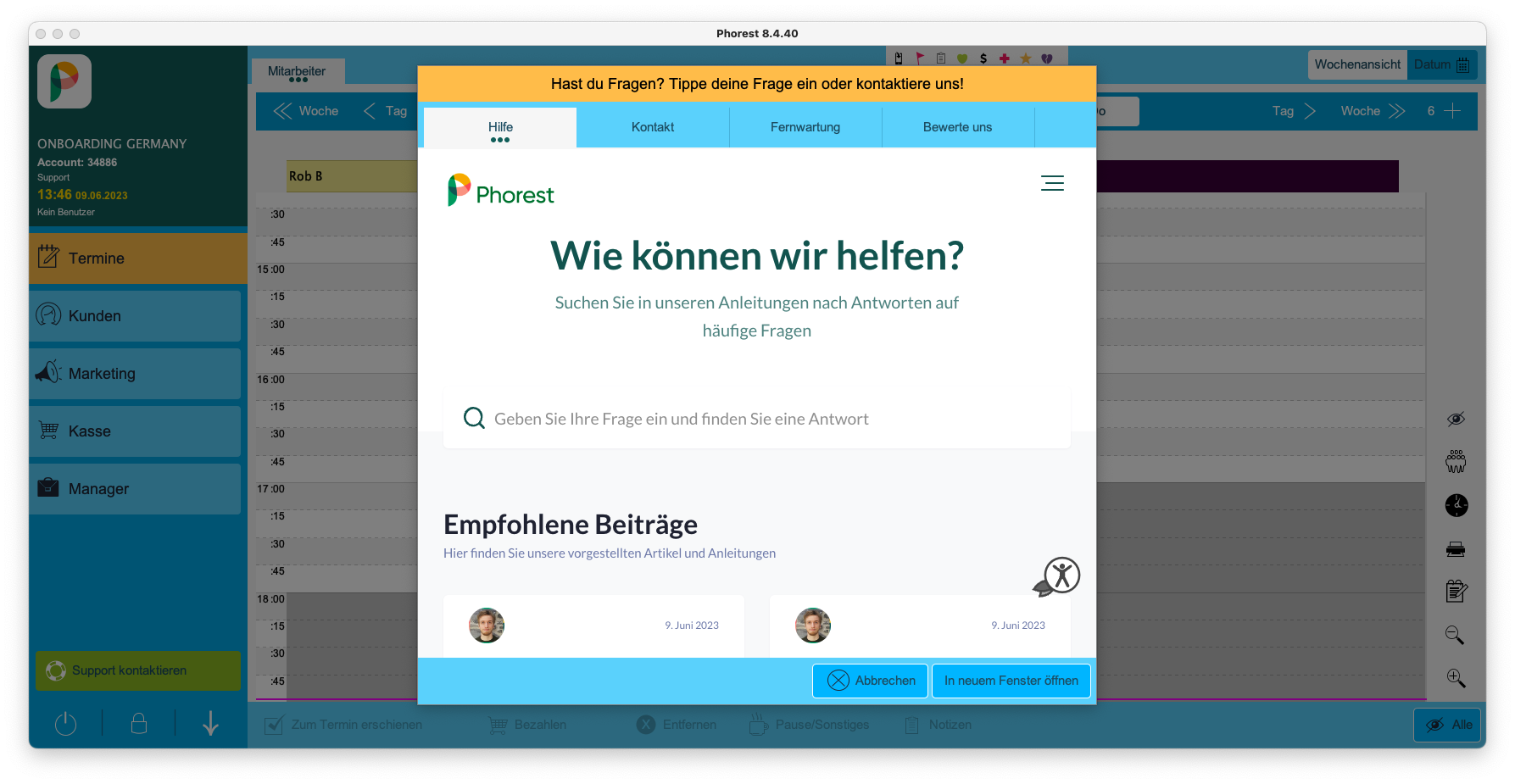Open the second recommended article card

[x=920, y=626]
